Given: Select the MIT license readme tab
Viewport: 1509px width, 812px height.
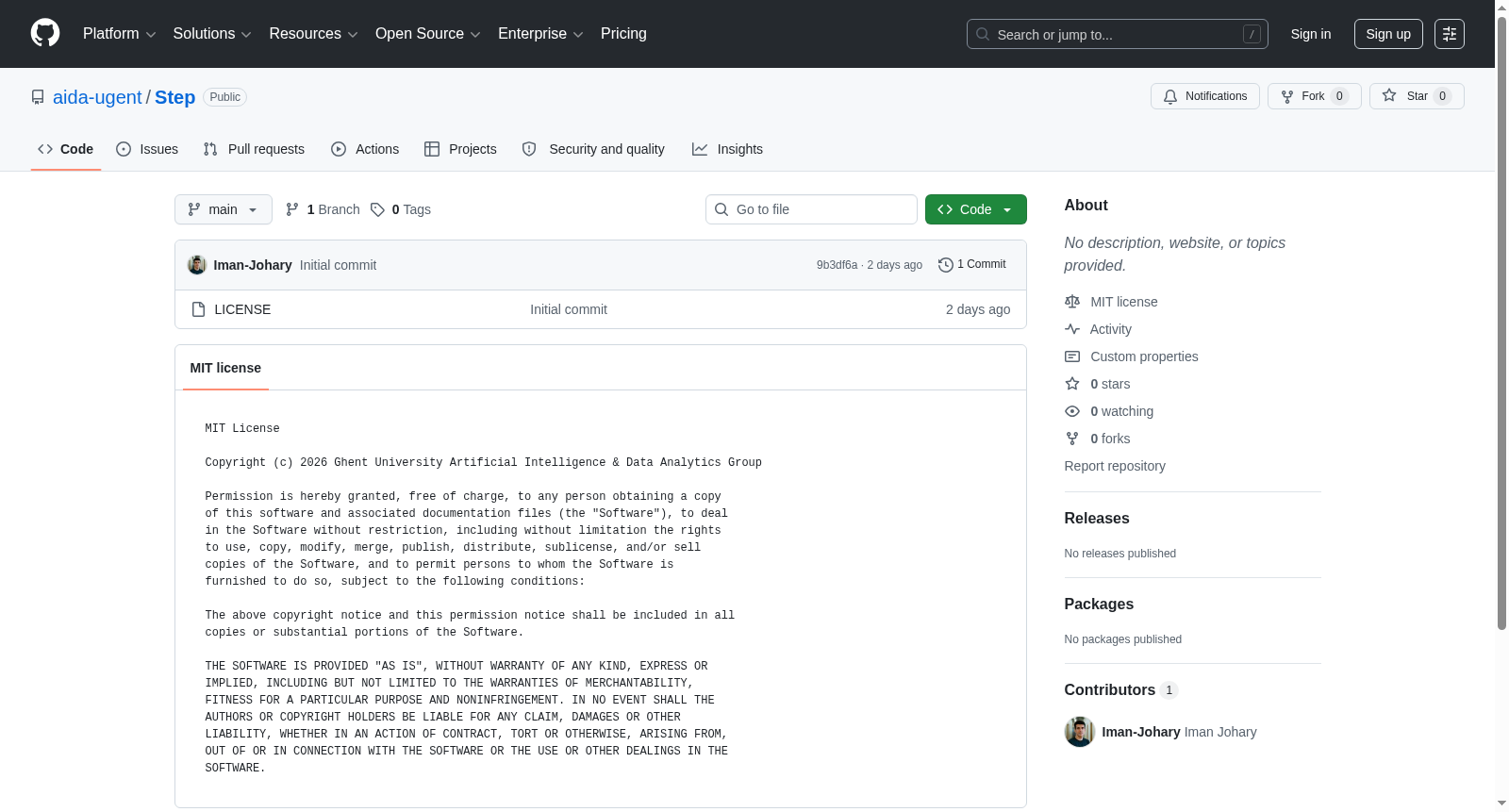Looking at the screenshot, I should [x=225, y=368].
